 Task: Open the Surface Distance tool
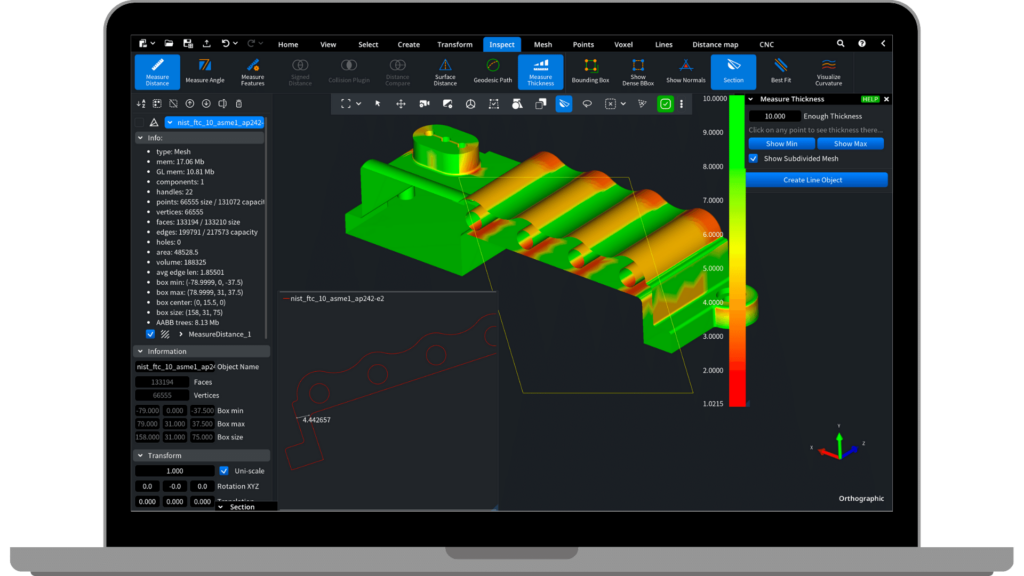click(x=445, y=71)
